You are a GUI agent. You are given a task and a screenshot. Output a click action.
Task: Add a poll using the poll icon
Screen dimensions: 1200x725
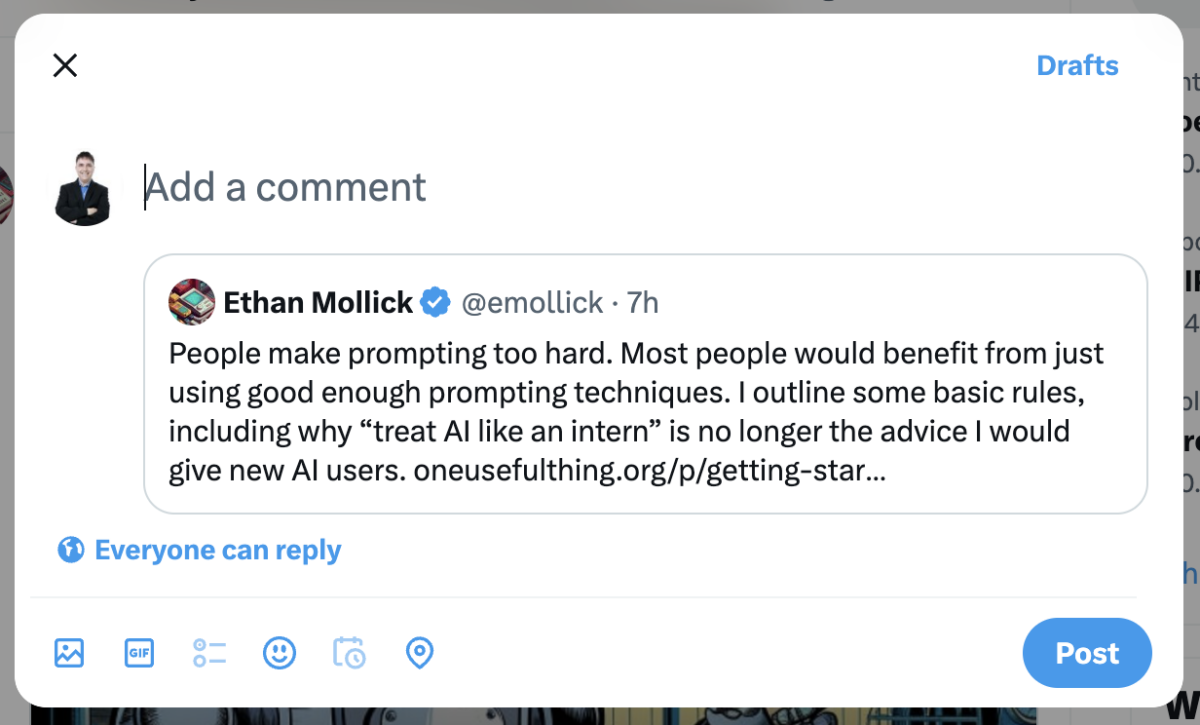click(x=209, y=653)
